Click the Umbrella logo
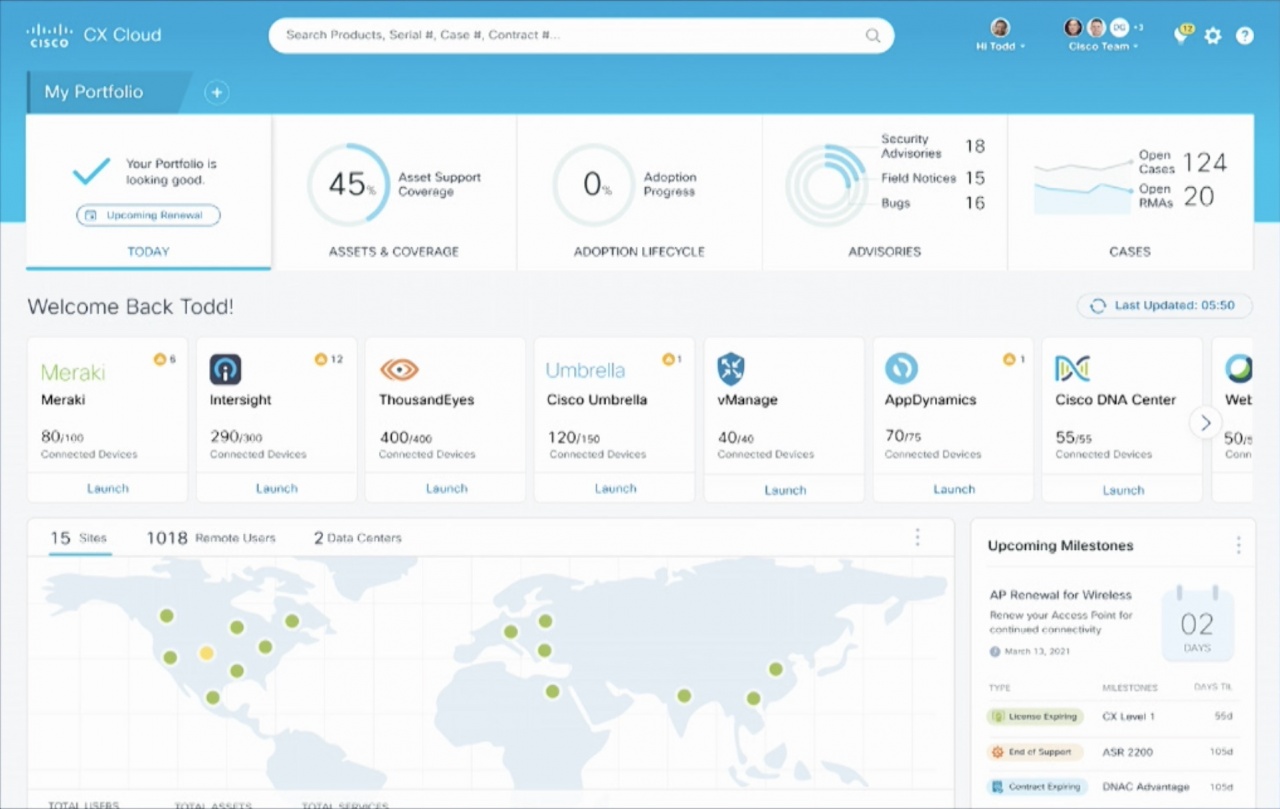 [x=585, y=370]
